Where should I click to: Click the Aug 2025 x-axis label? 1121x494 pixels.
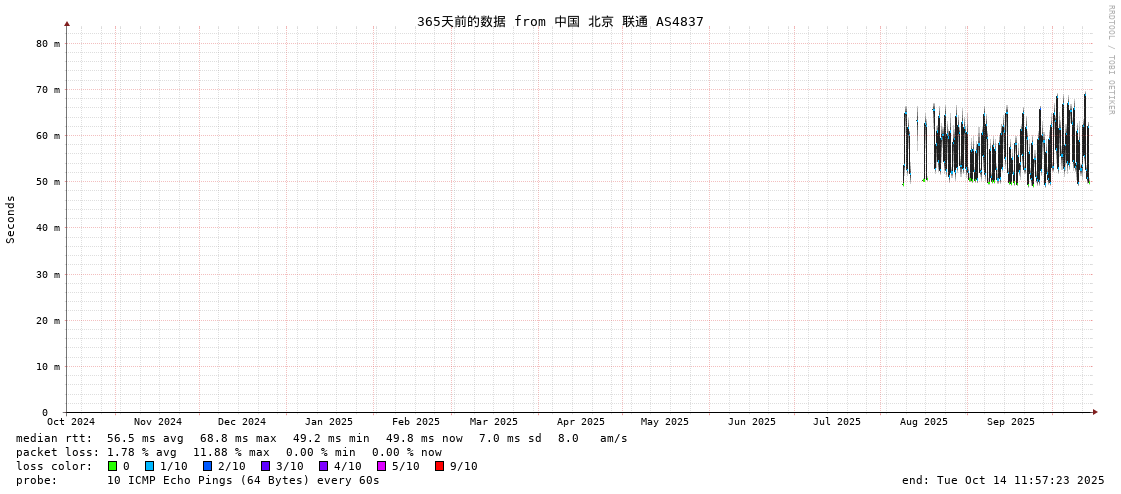point(923,422)
